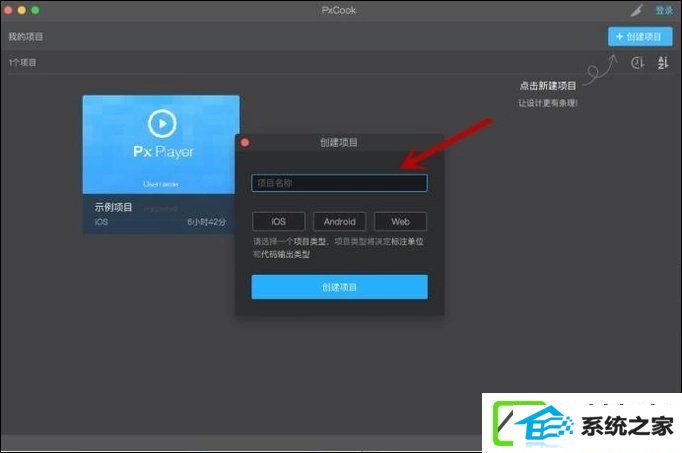Select the Web project type

click(x=400, y=222)
